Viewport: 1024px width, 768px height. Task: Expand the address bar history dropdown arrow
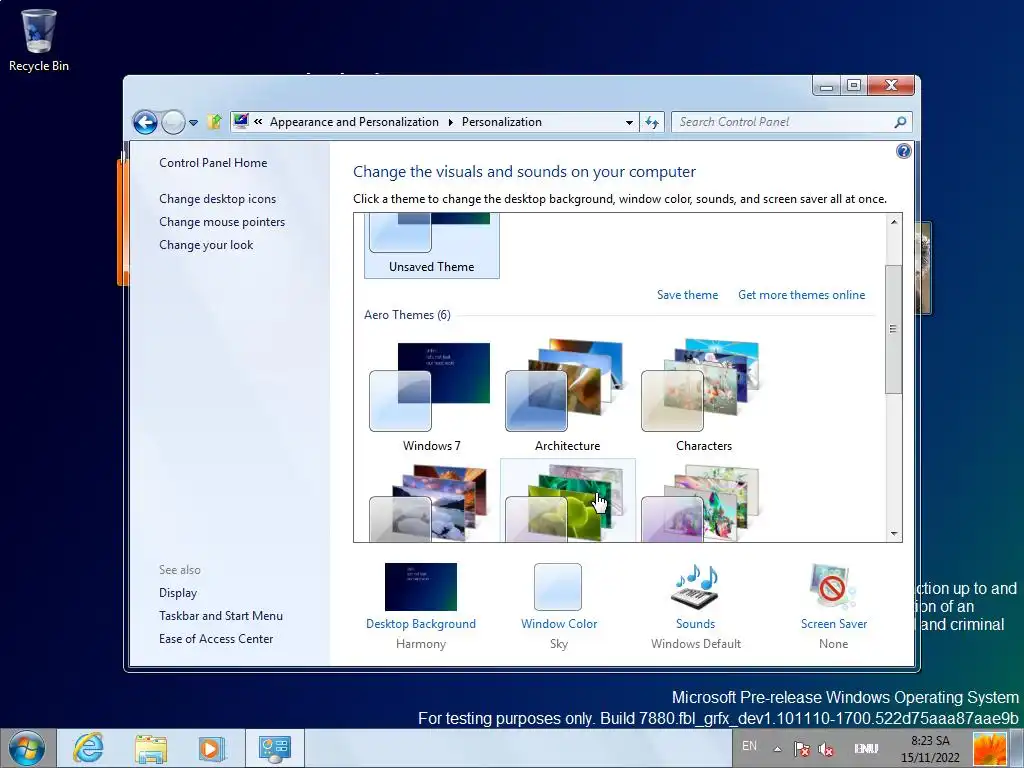pyautogui.click(x=629, y=122)
